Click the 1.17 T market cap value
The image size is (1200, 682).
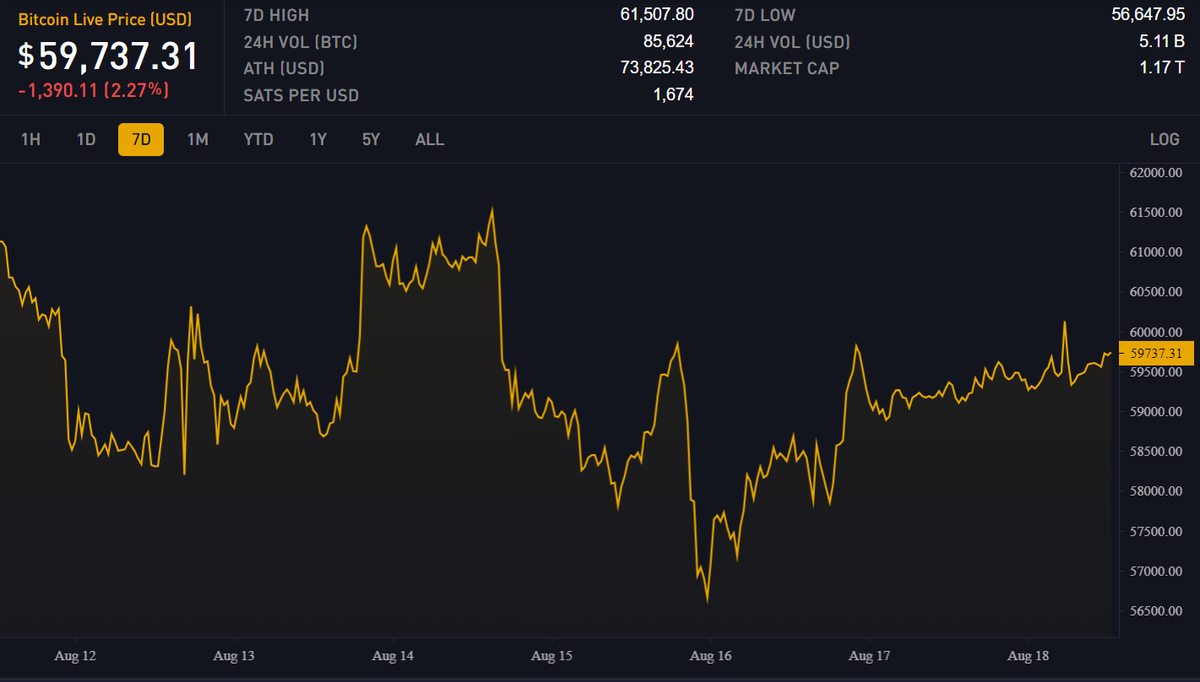[x=1161, y=69]
